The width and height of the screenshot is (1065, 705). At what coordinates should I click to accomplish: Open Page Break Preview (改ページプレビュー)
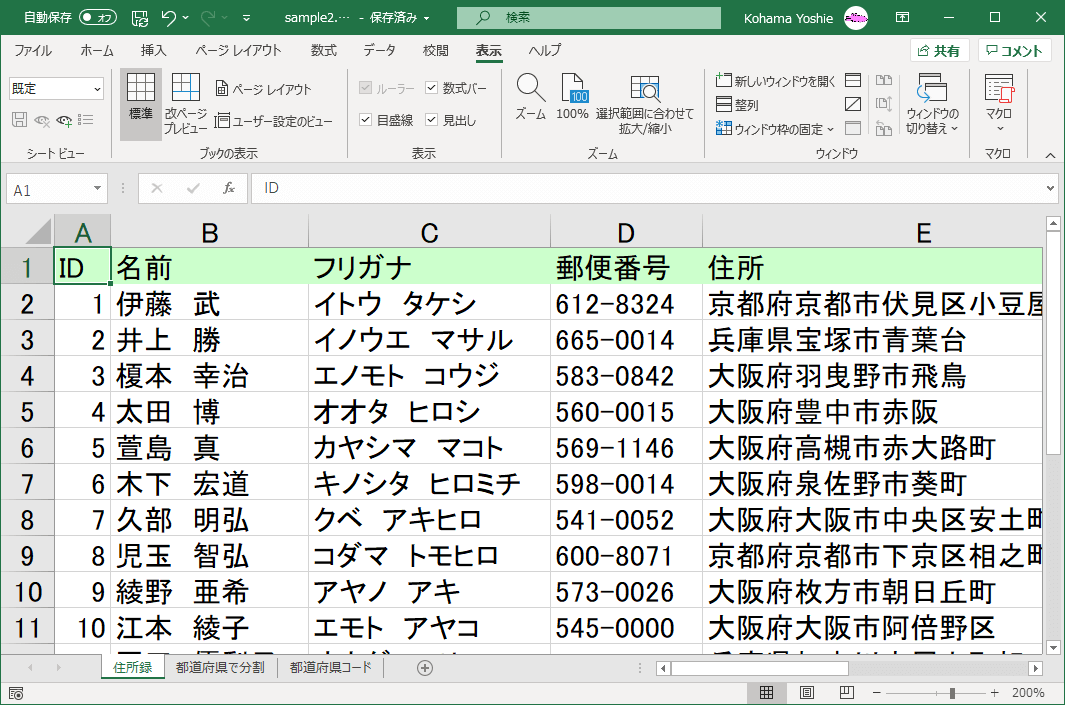click(x=185, y=103)
